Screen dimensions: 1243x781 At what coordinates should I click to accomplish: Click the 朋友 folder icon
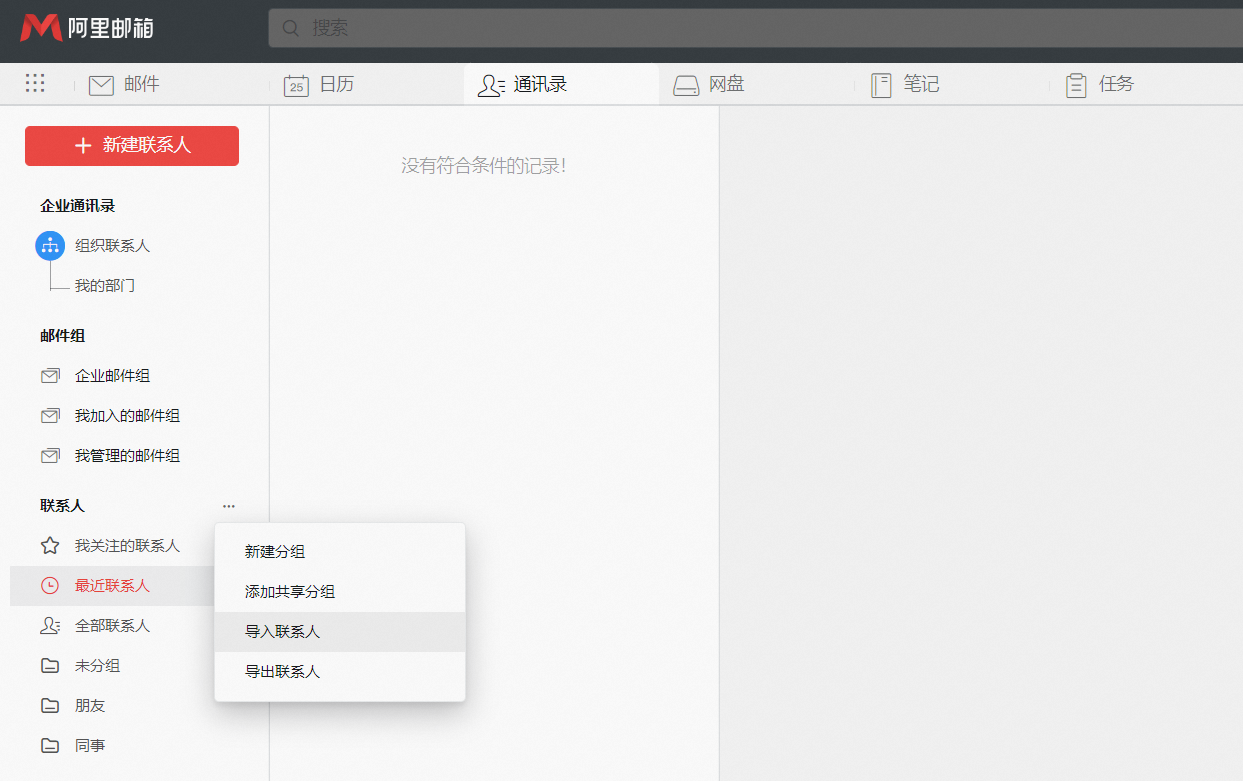(x=50, y=706)
